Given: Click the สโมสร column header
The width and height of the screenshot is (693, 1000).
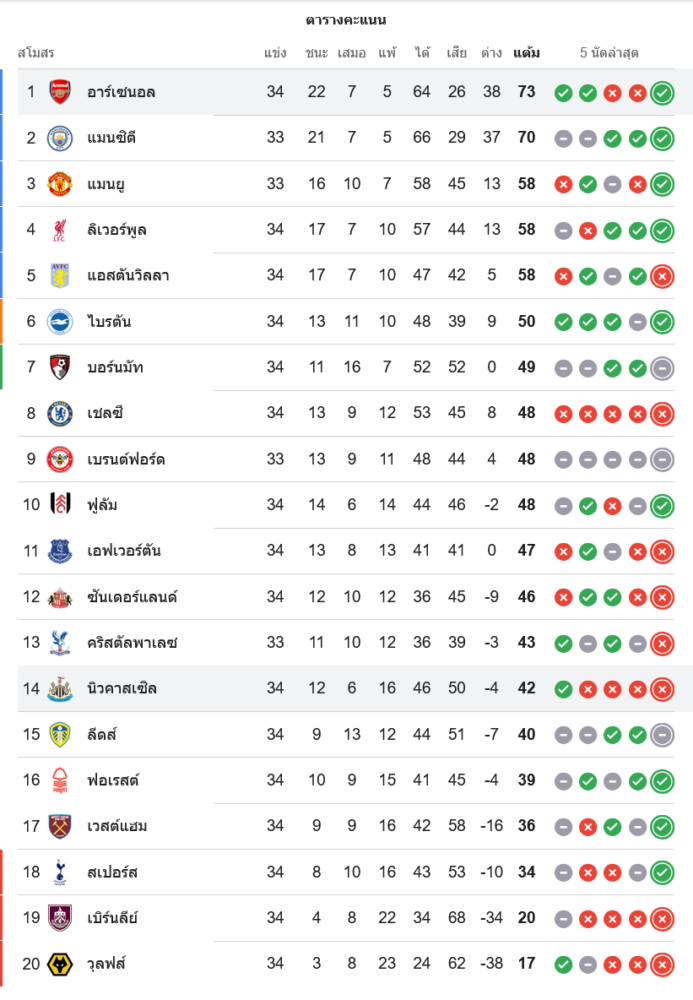Looking at the screenshot, I should (x=36, y=52).
